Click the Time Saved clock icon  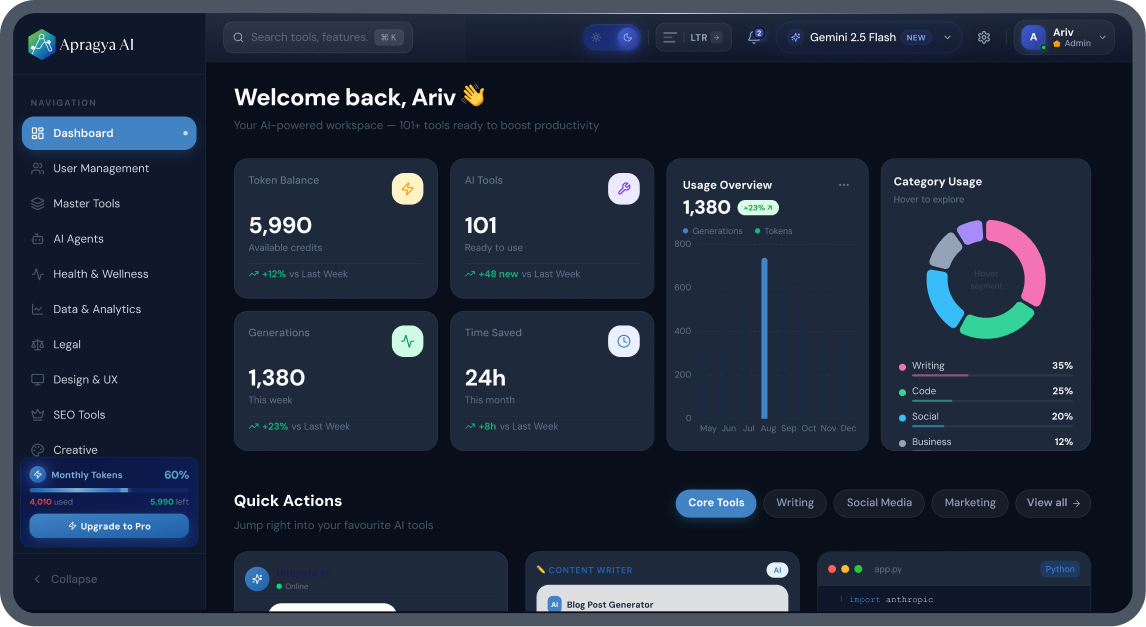[x=623, y=341]
